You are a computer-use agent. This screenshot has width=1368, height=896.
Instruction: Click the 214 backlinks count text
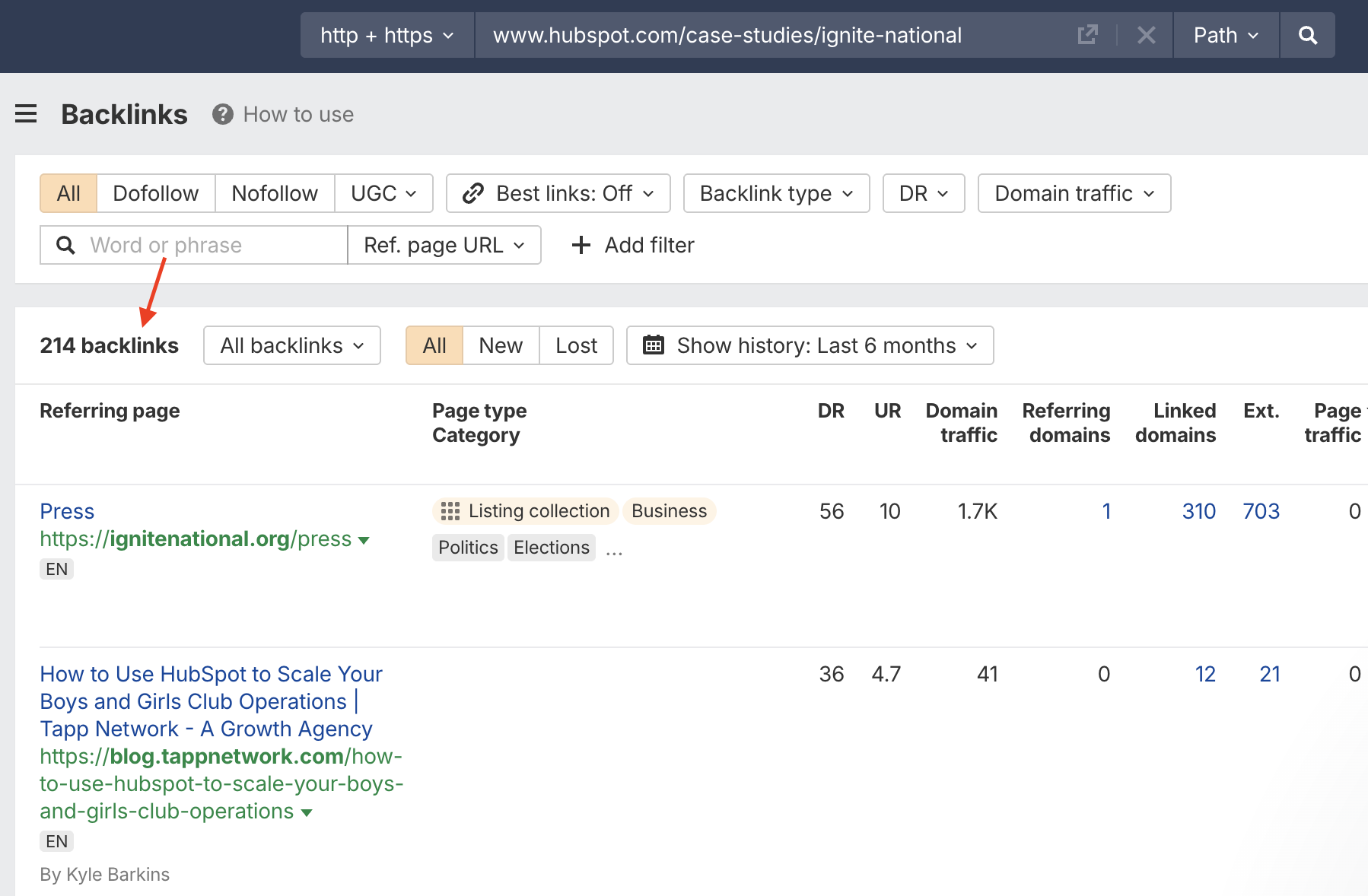[110, 345]
